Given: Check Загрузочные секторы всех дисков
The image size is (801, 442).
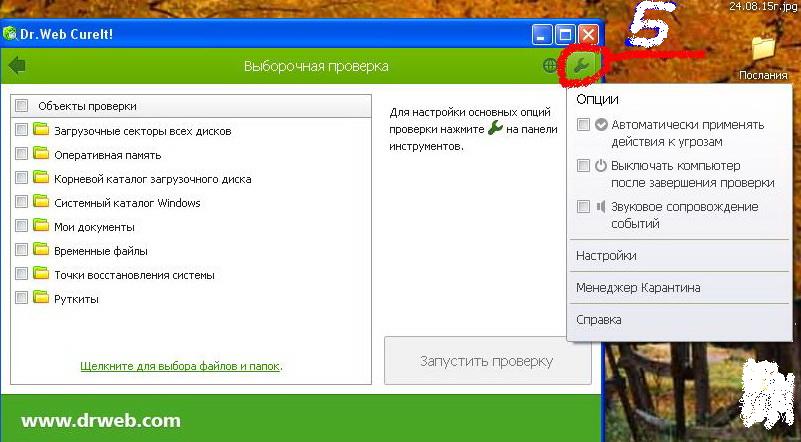Looking at the screenshot, I should (x=21, y=130).
